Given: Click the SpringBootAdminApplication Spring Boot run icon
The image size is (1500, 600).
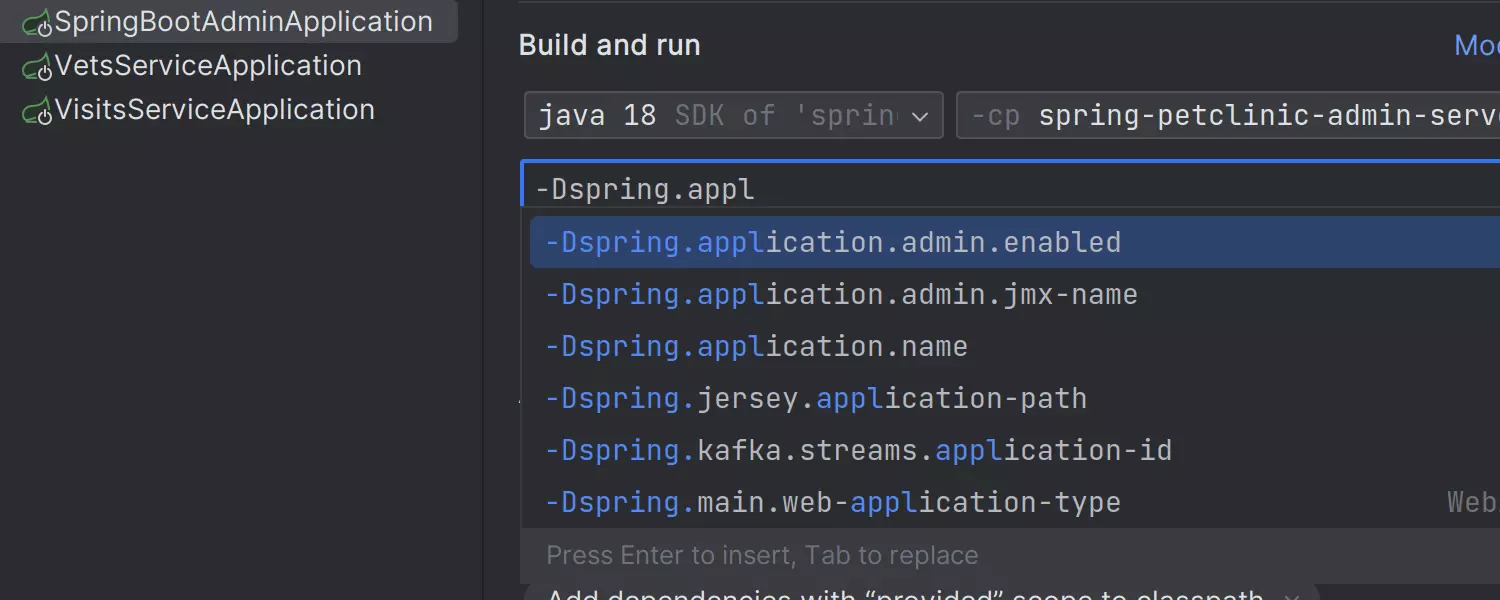Looking at the screenshot, I should coord(37,23).
